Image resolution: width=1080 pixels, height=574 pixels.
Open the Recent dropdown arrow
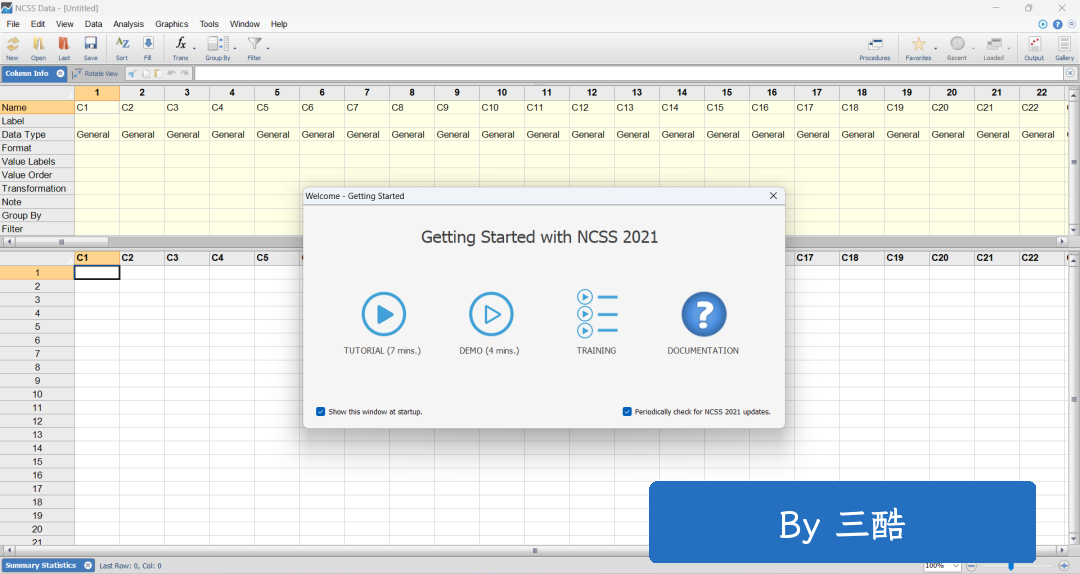pos(973,48)
